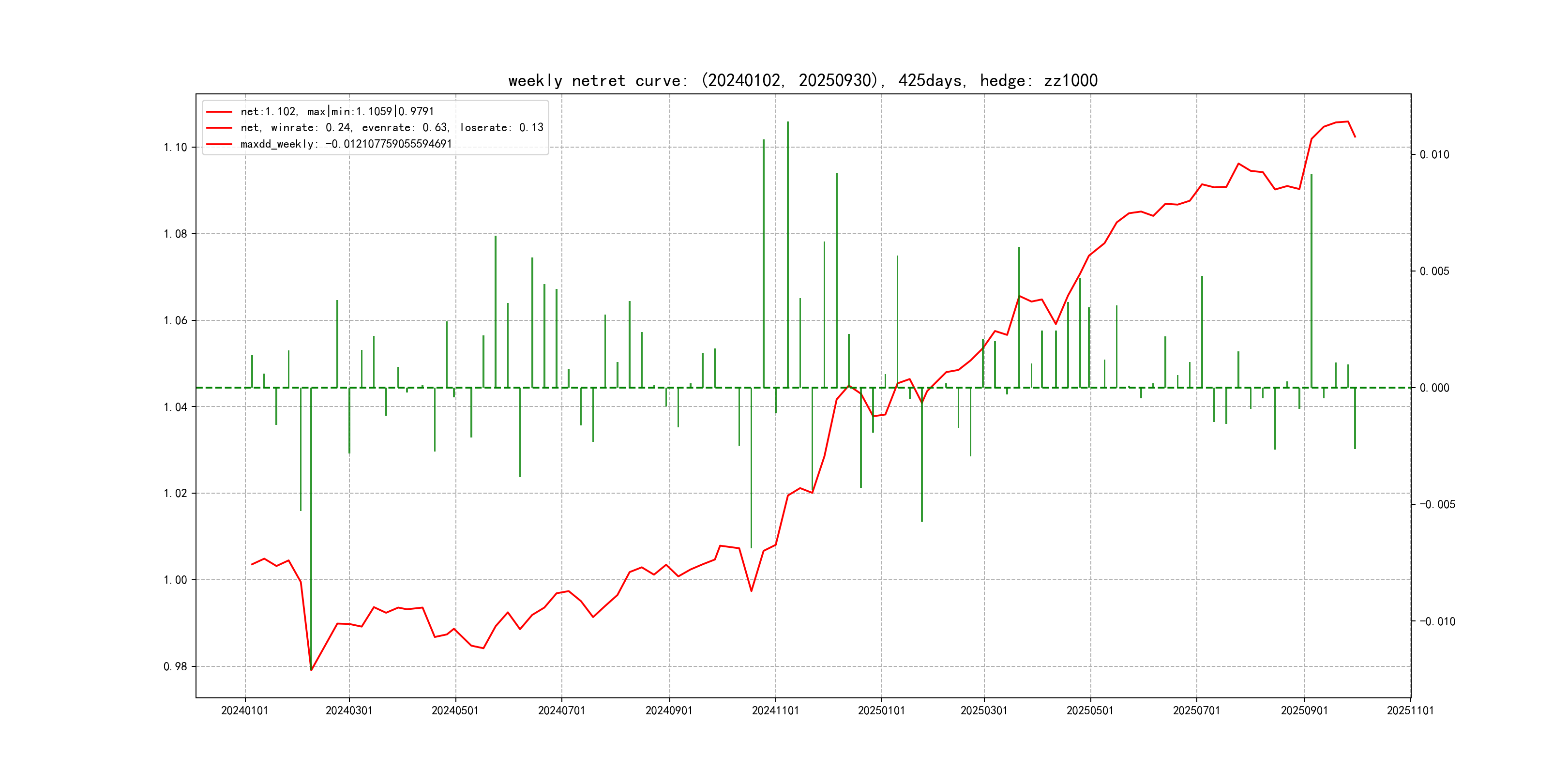Viewport: 1568px width, 784px height.
Task: Click the legend entry showing net:1.102
Action: click(x=337, y=111)
